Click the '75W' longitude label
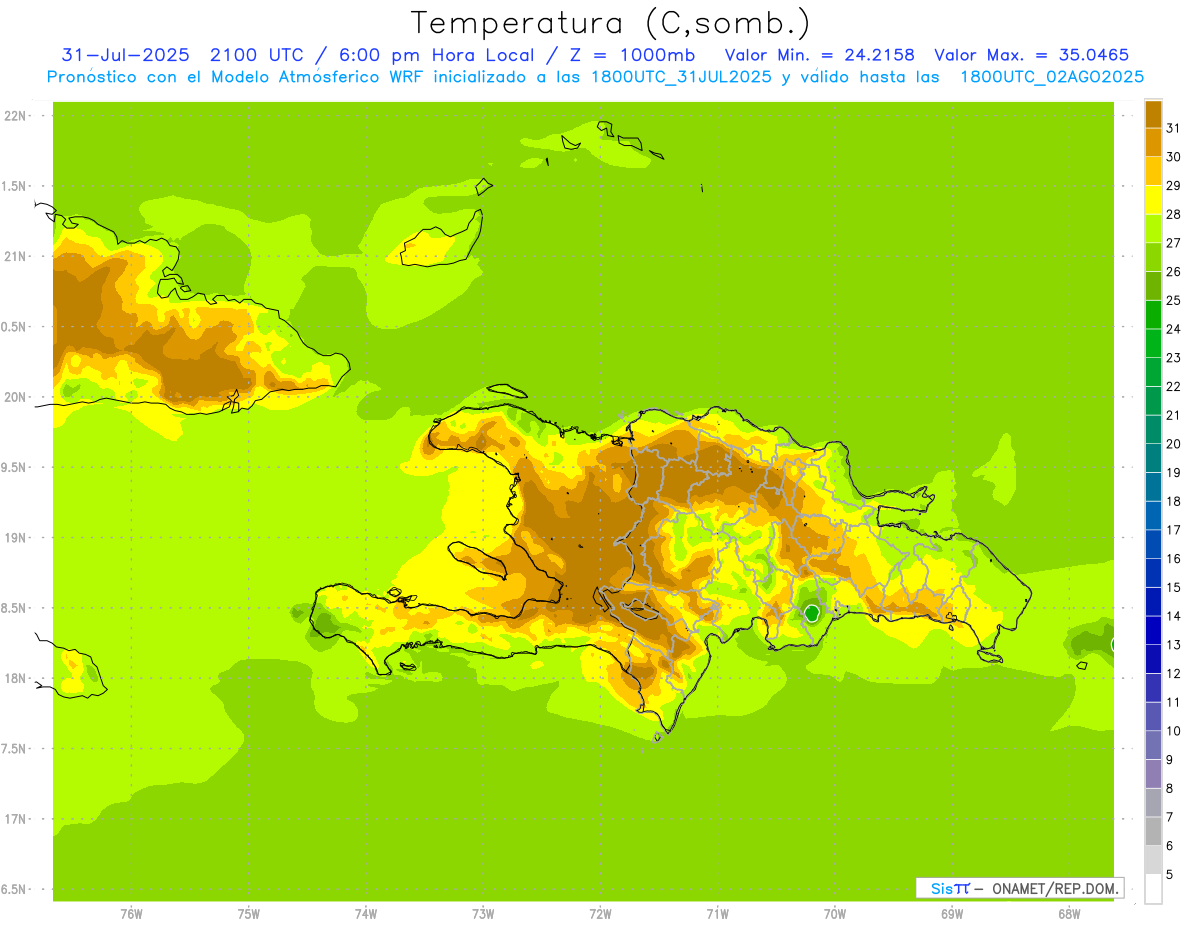The width and height of the screenshot is (1200, 927). pyautogui.click(x=249, y=914)
